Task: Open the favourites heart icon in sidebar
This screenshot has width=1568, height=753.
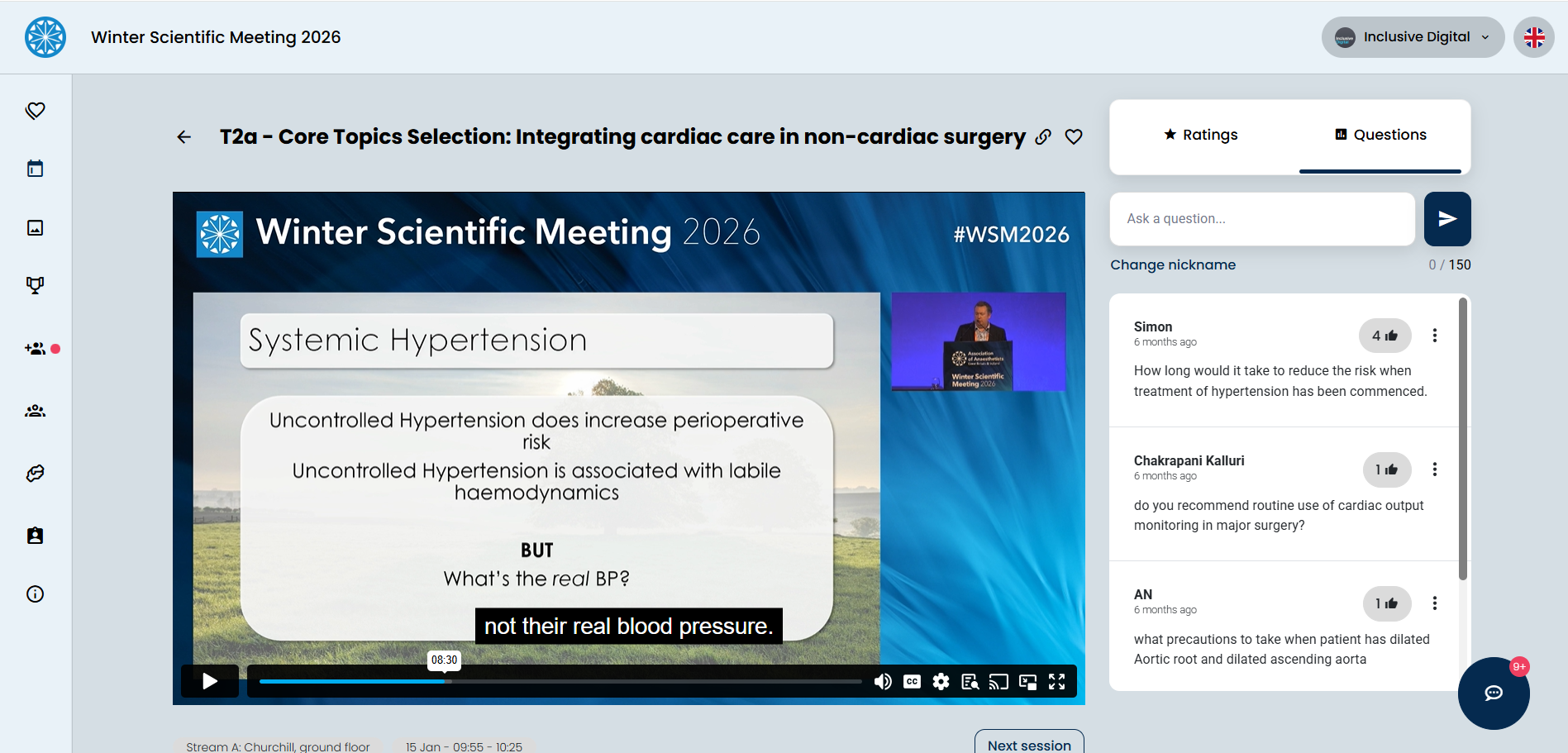Action: coord(35,111)
